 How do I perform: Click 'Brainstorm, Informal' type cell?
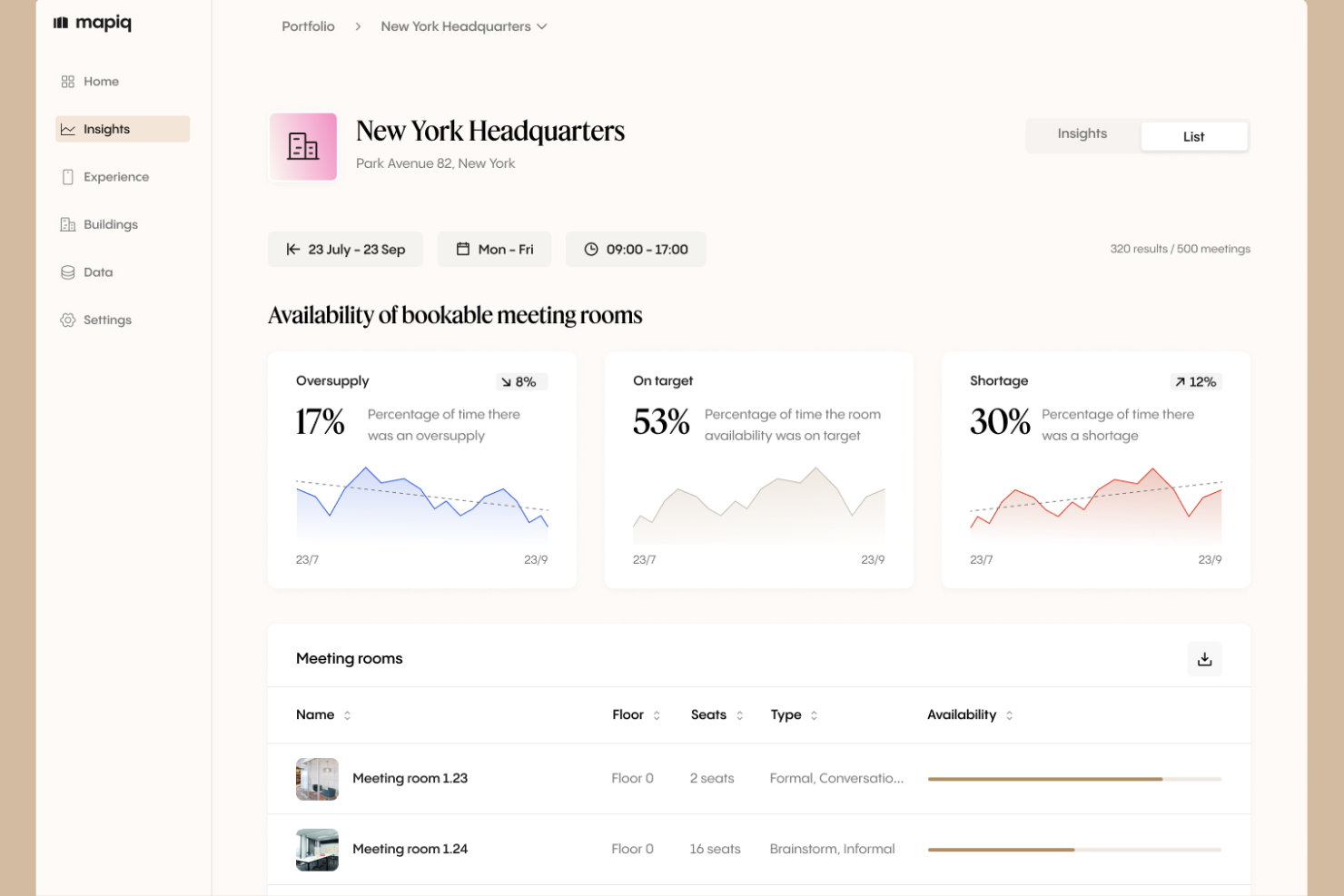[832, 850]
